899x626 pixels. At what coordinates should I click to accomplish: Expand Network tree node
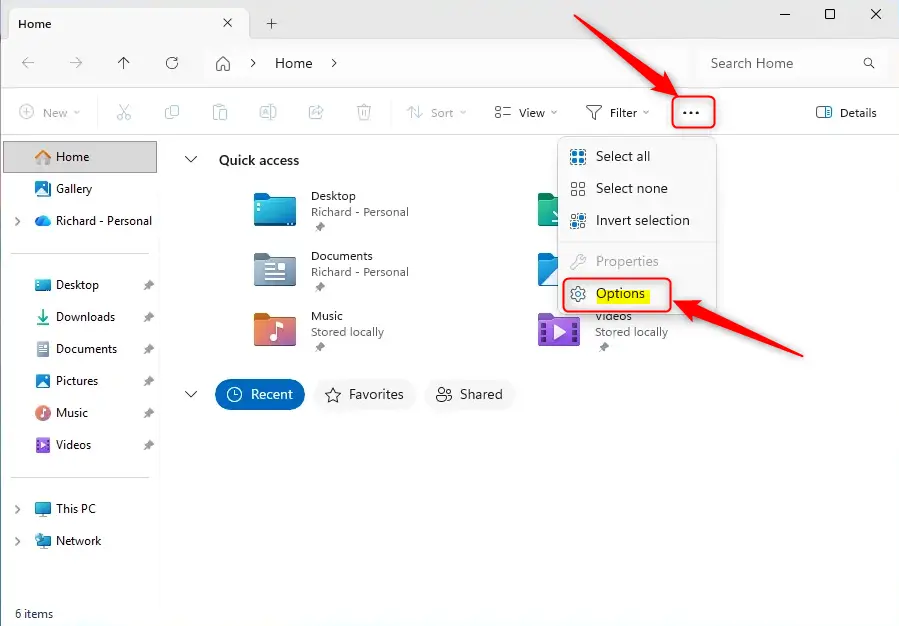[x=17, y=541]
